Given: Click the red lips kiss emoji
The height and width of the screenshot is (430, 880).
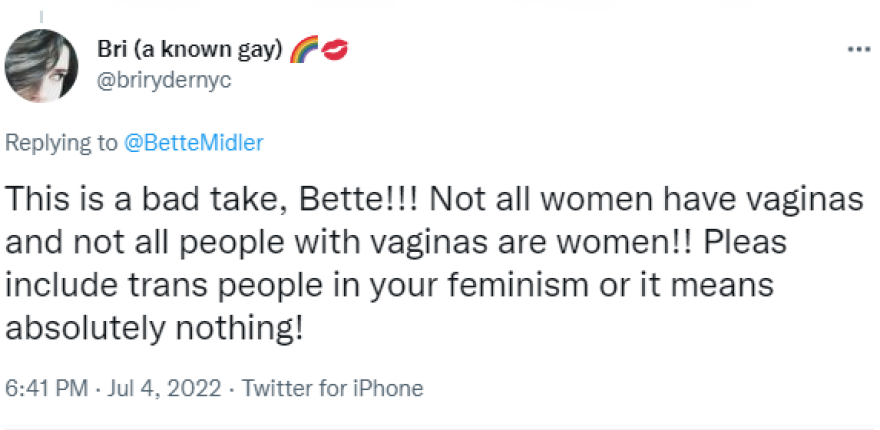Looking at the screenshot, I should [333, 48].
